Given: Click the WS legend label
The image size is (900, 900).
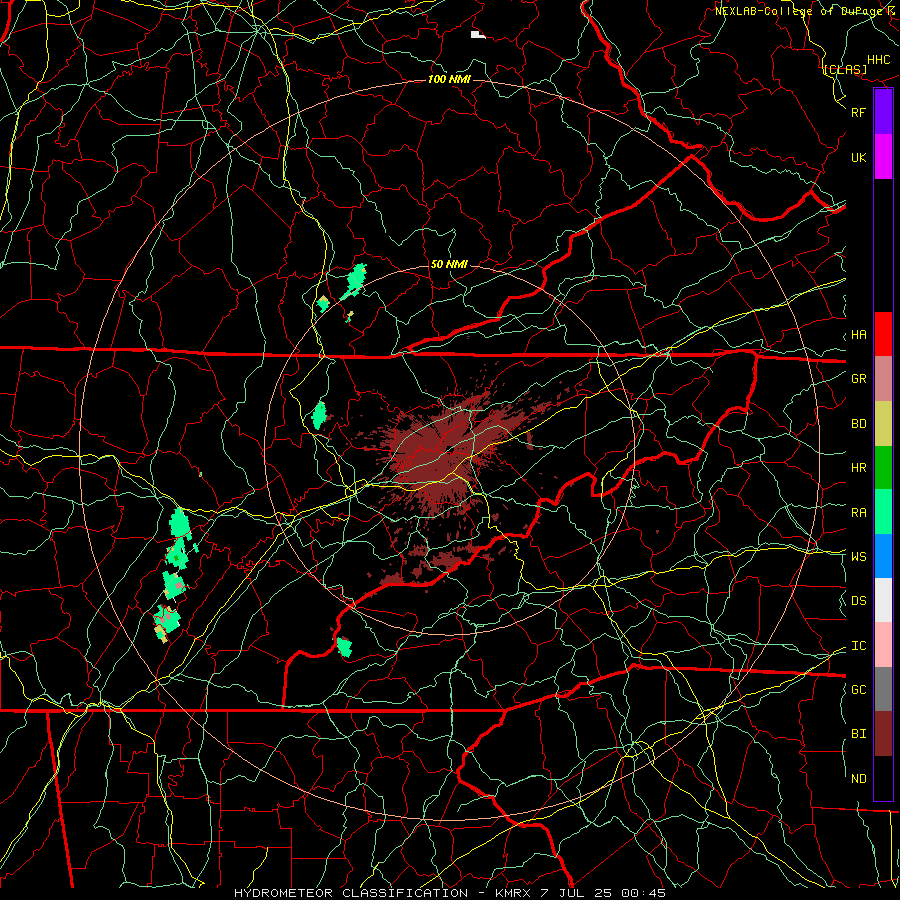Looking at the screenshot, I should (x=859, y=556).
